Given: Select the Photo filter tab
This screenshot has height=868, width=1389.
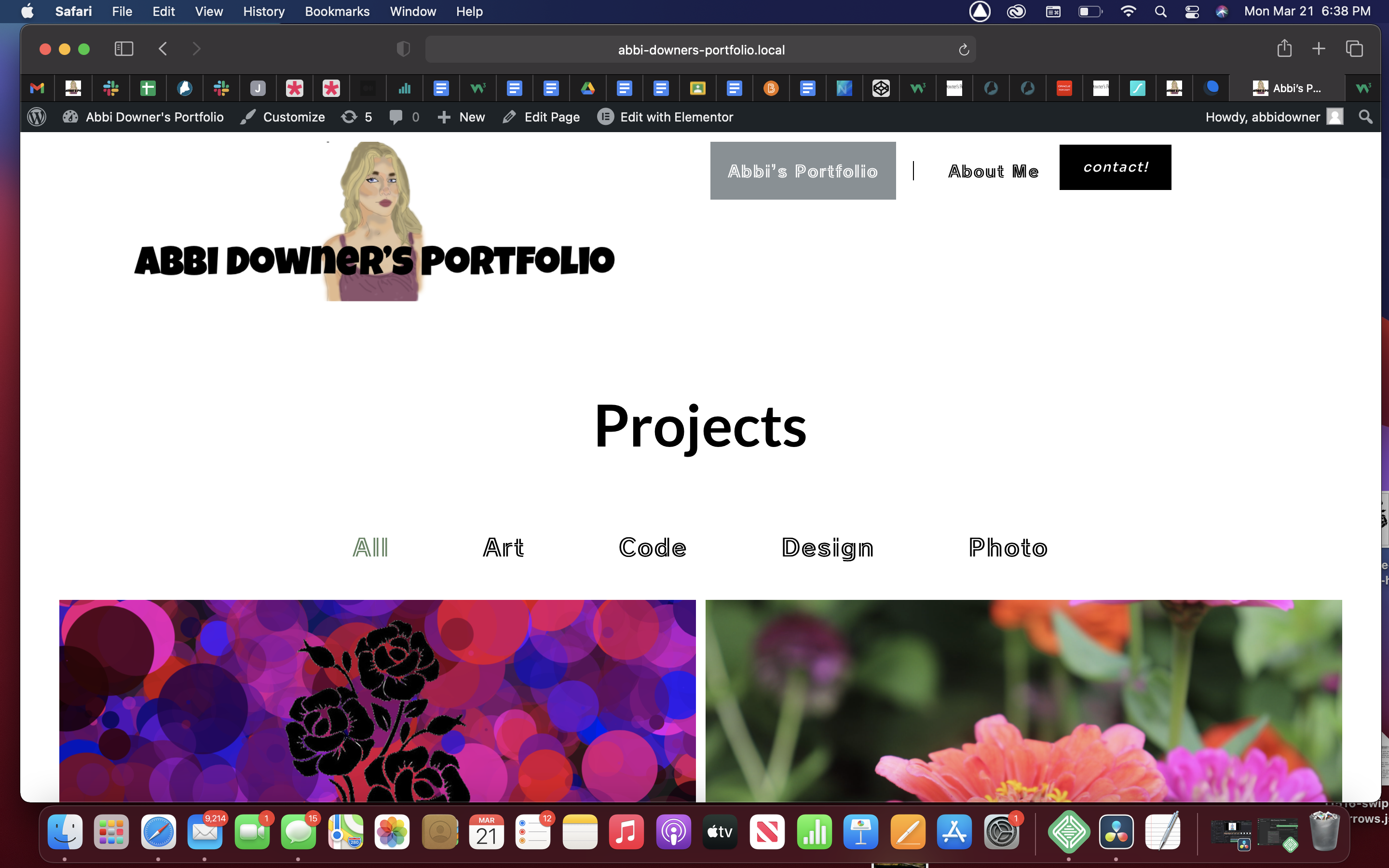Looking at the screenshot, I should click(1008, 548).
